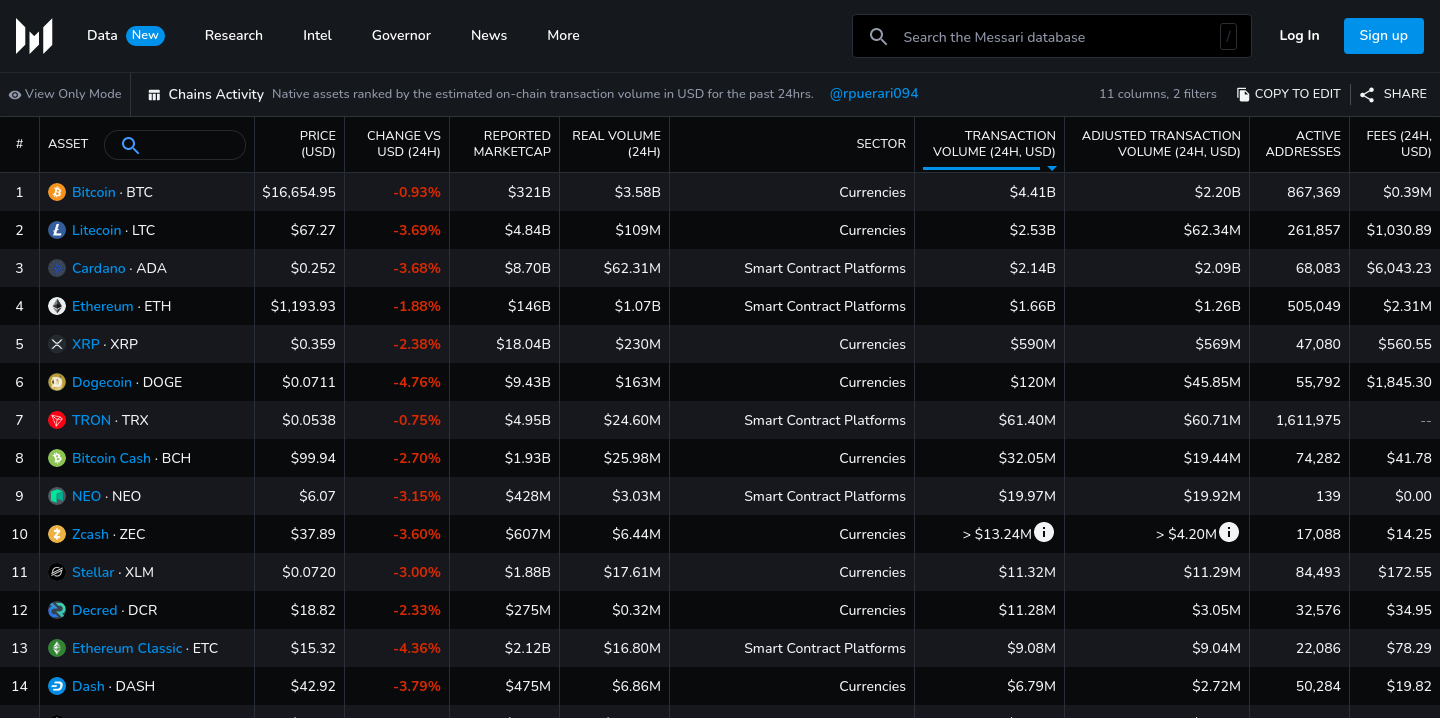Viewport: 1440px width, 718px height.
Task: Click the Zcash coin icon
Action: pos(57,534)
